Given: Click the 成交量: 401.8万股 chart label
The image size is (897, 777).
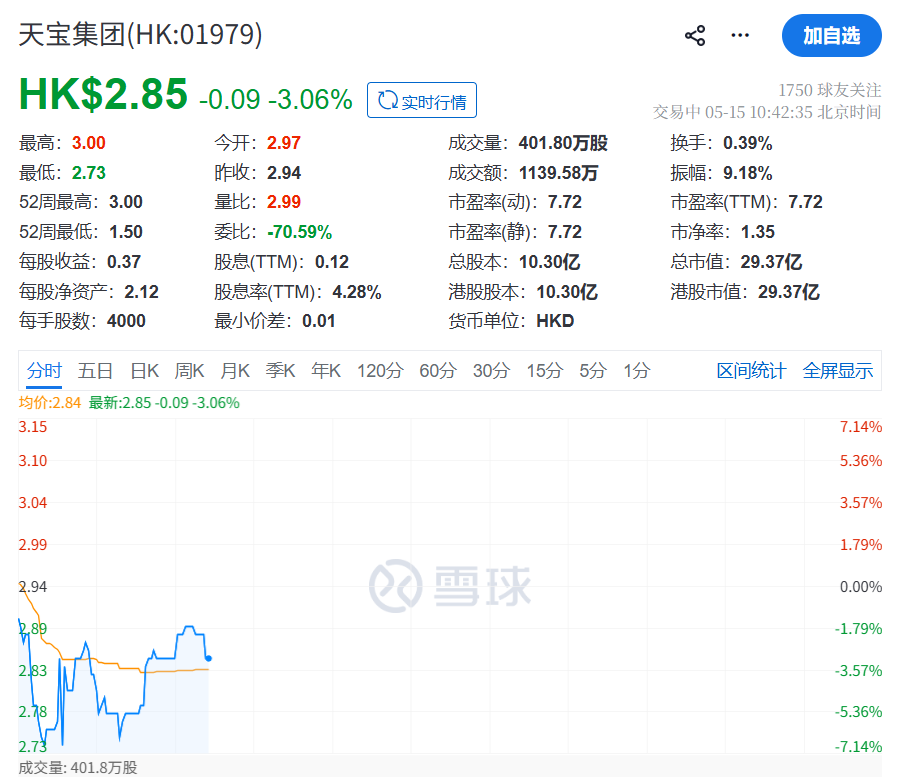Looking at the screenshot, I should (x=78, y=768).
